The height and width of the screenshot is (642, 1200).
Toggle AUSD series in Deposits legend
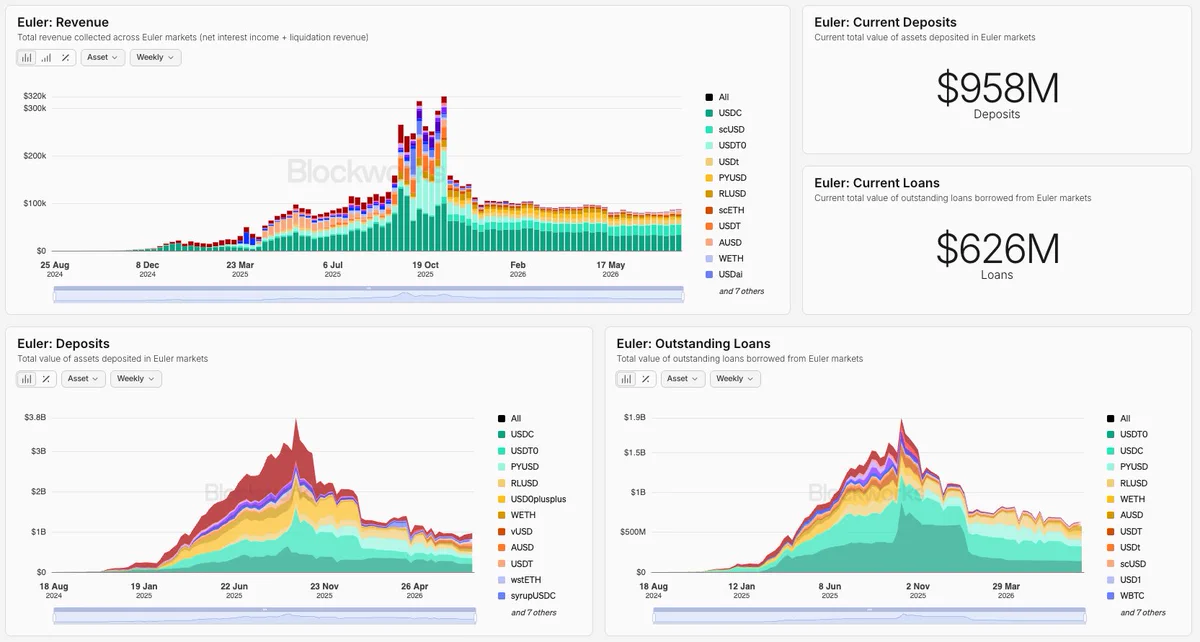point(516,547)
